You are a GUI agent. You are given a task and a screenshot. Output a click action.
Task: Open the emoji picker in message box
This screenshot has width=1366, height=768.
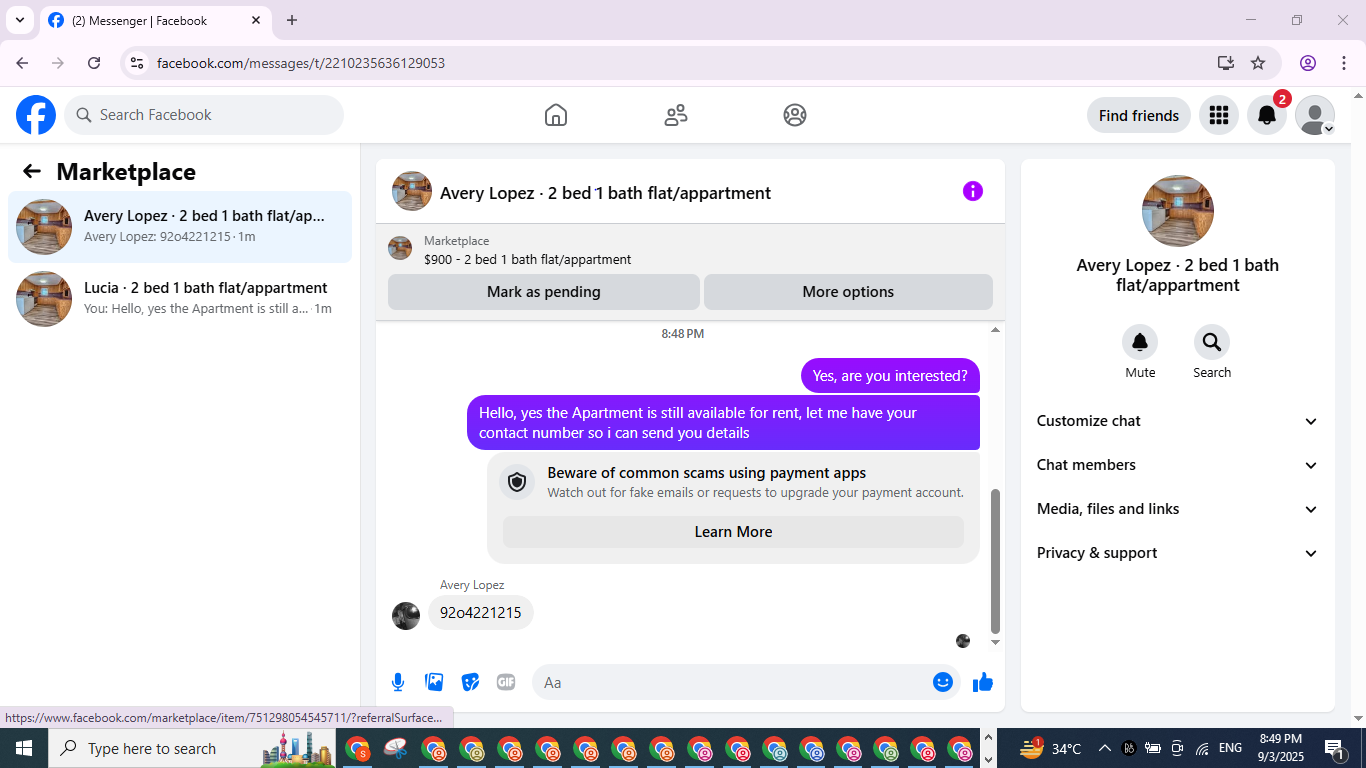[942, 682]
